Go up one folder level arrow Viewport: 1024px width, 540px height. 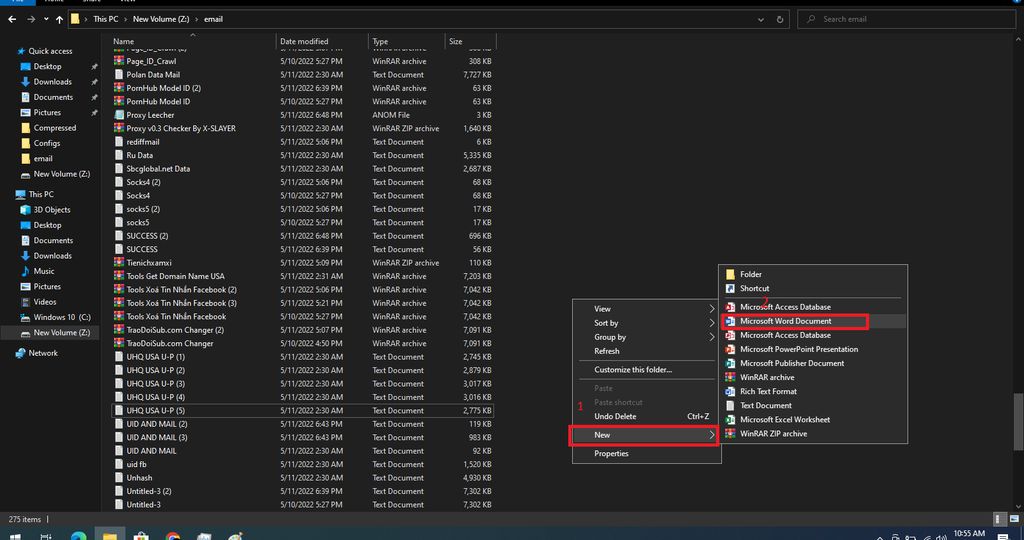(59, 20)
